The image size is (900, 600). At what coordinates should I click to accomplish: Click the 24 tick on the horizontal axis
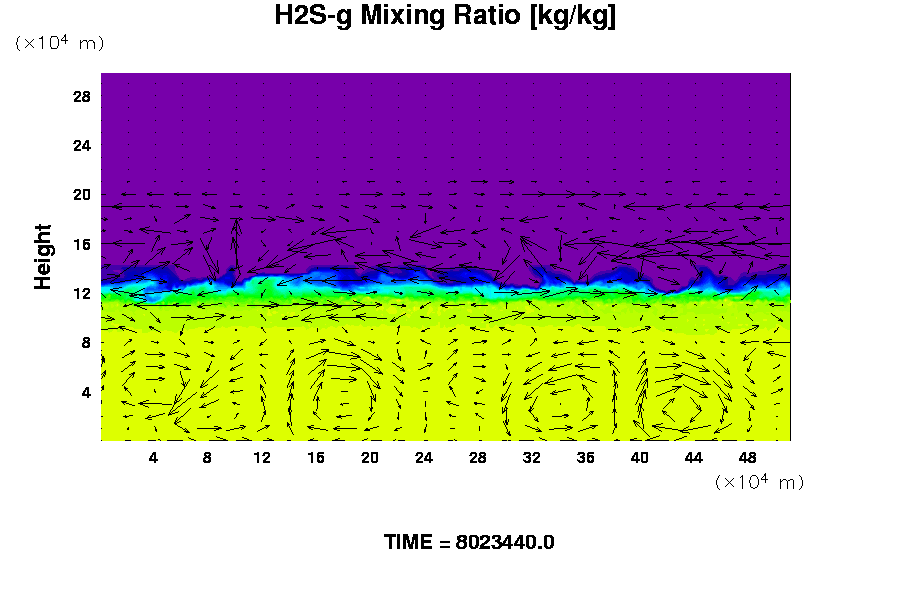(x=424, y=458)
